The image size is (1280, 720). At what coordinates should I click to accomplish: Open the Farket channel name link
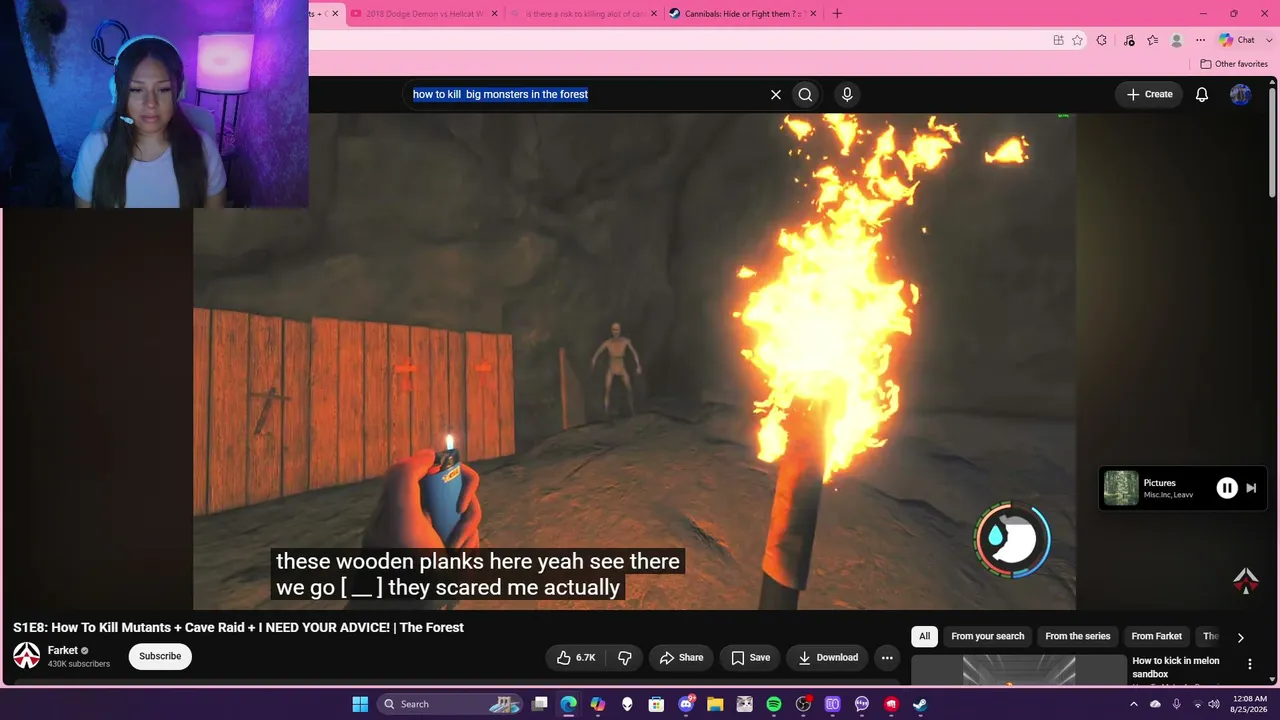click(62, 650)
